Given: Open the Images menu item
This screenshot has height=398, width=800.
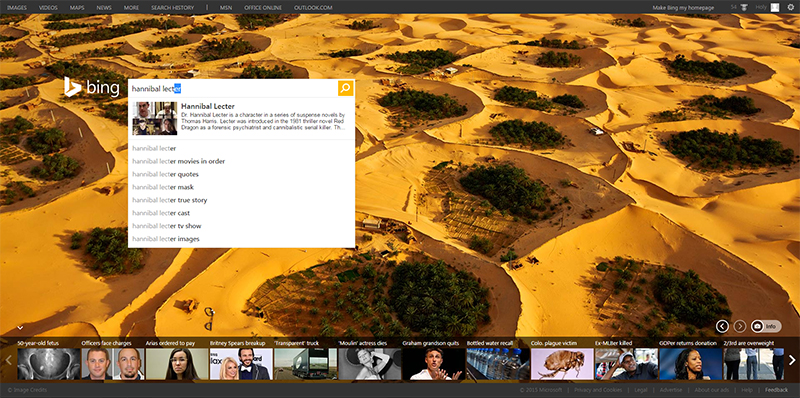Looking at the screenshot, I should (x=17, y=8).
